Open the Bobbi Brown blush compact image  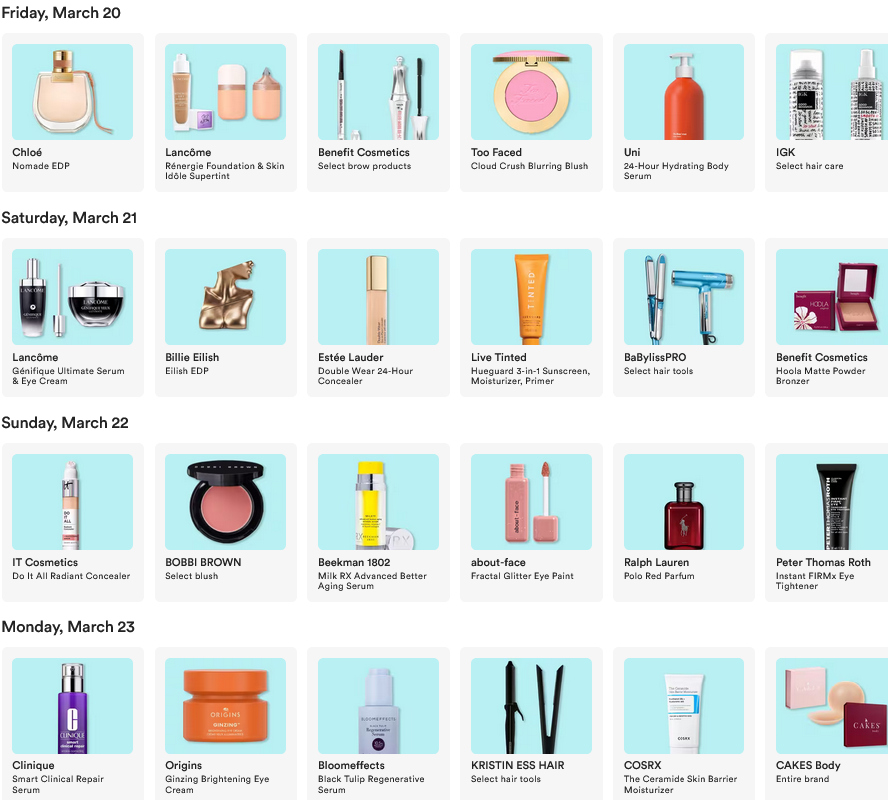225,502
